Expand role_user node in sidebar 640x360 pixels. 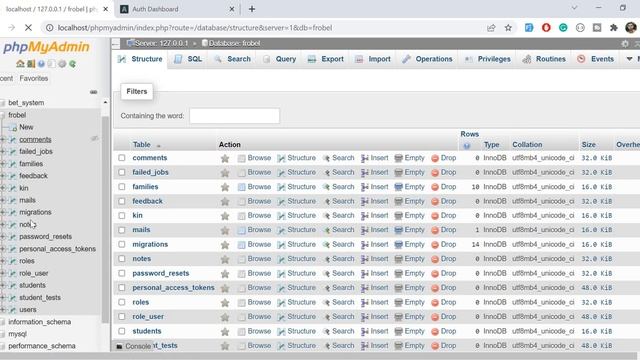coord(3,273)
